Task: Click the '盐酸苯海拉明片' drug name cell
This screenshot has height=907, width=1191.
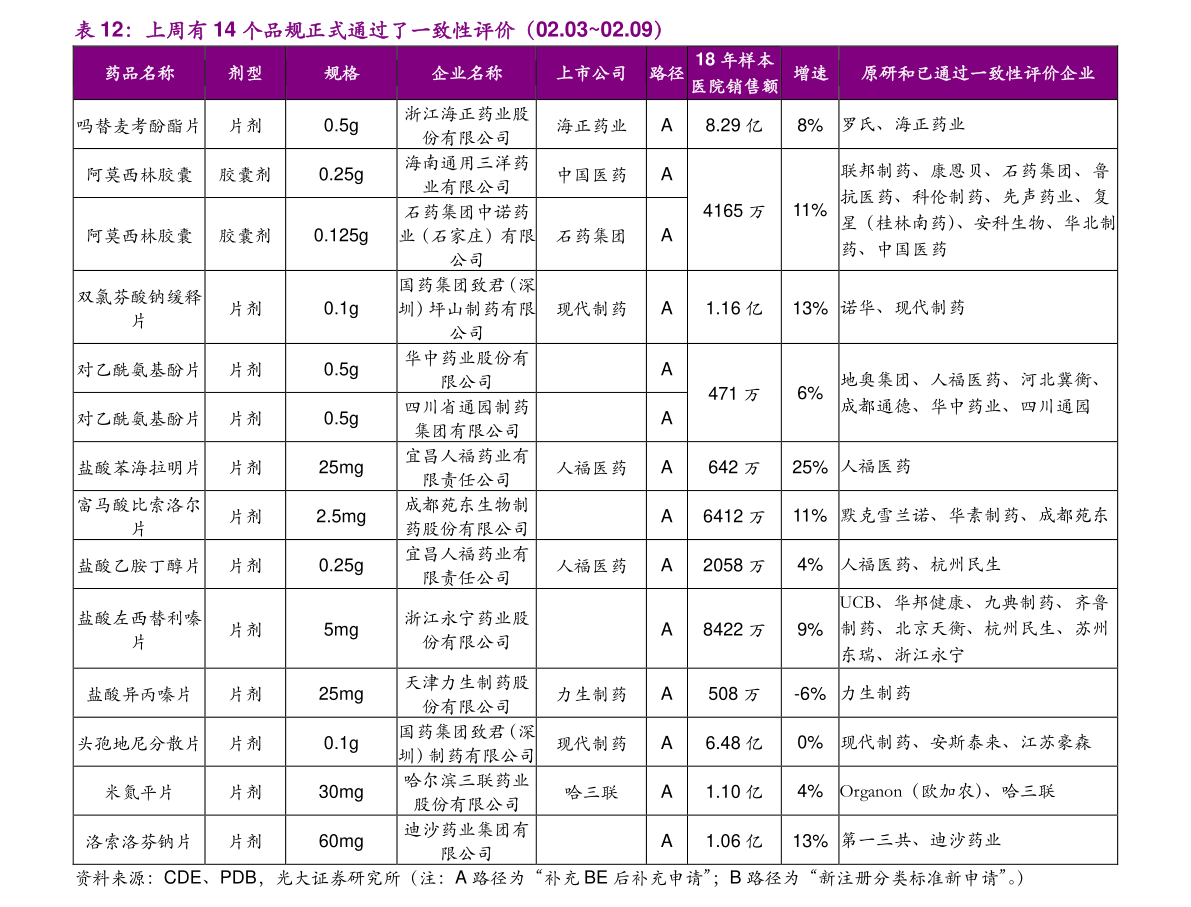Action: click(138, 468)
